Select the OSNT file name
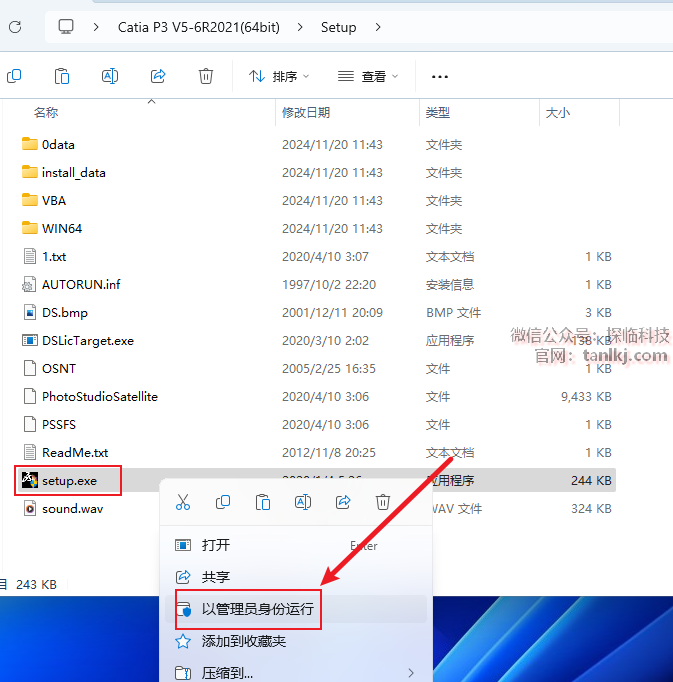Image resolution: width=673 pixels, height=682 pixels. [x=59, y=368]
